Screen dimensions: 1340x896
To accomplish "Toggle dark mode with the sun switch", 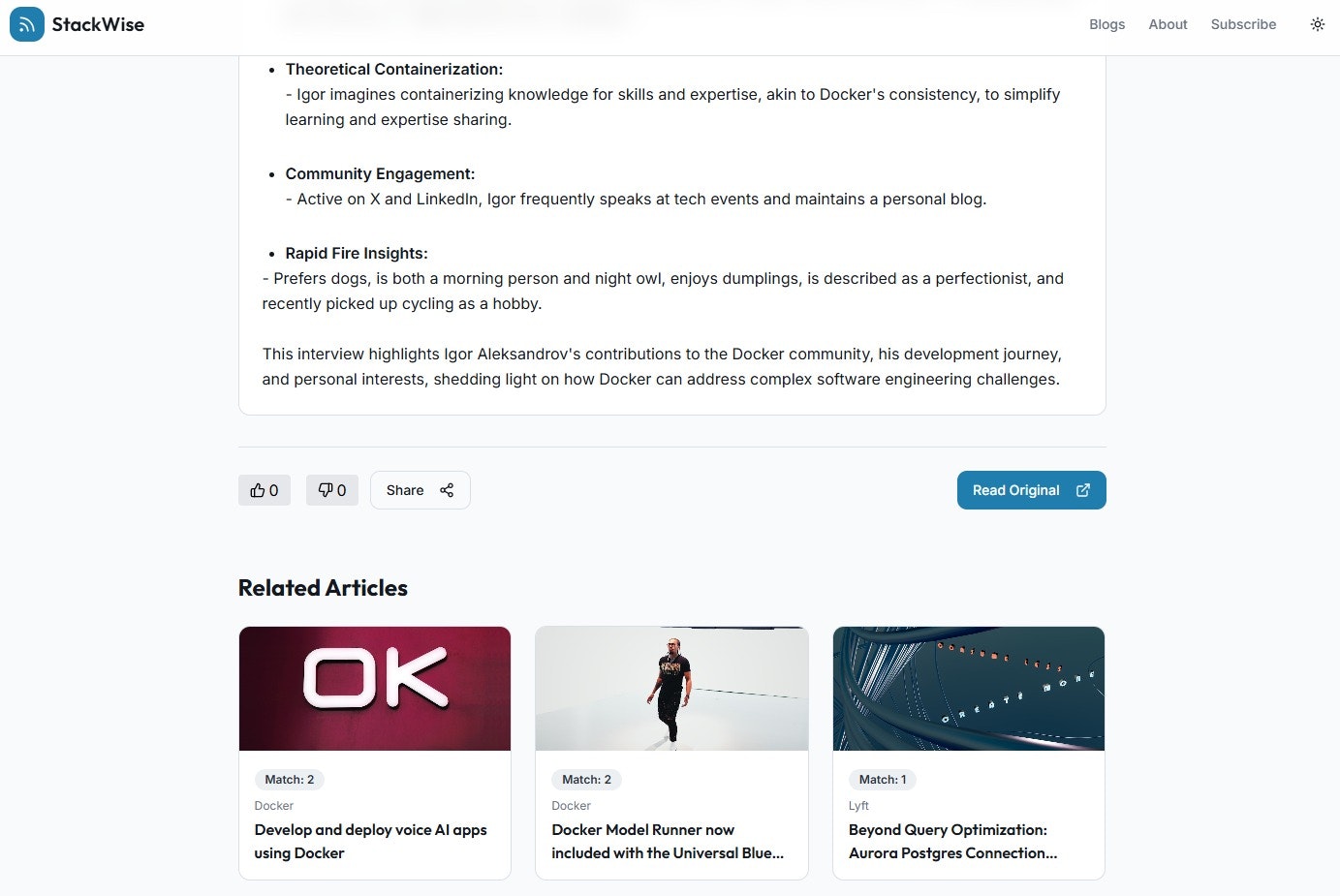I will 1317,24.
